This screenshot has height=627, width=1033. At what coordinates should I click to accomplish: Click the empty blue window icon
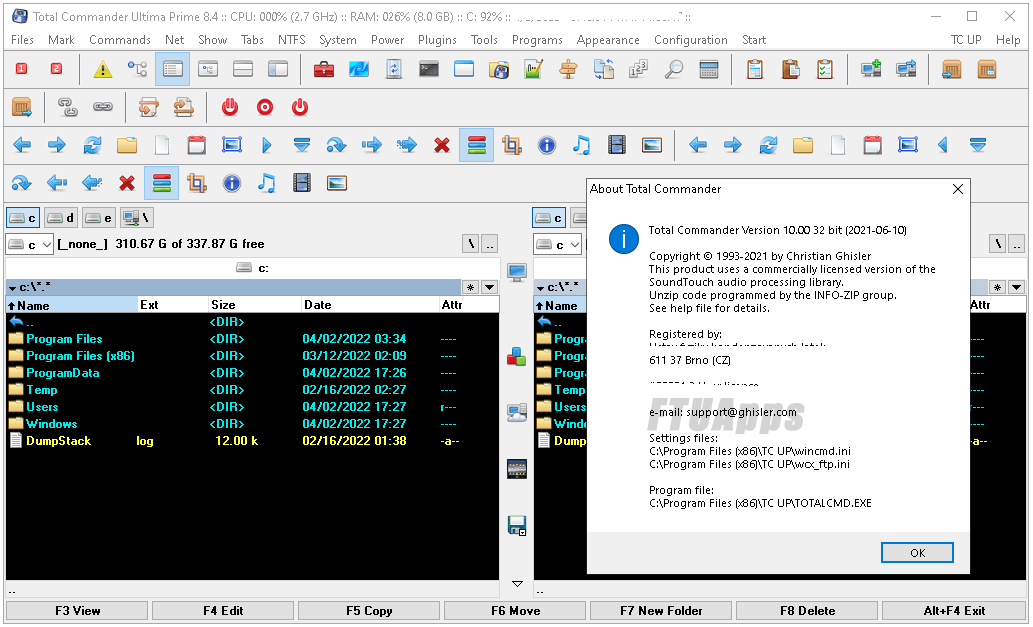tap(464, 69)
